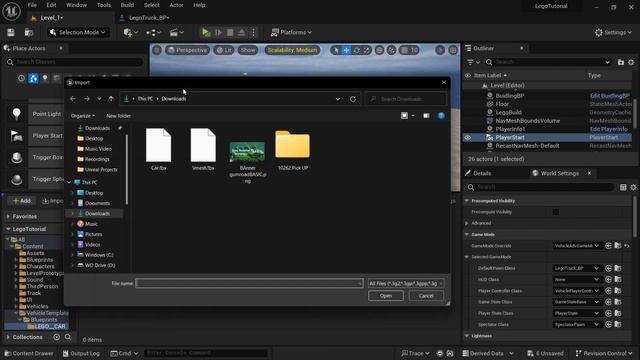Refresh the Downloads folder listing
The height and width of the screenshot is (360, 640).
click(x=353, y=99)
